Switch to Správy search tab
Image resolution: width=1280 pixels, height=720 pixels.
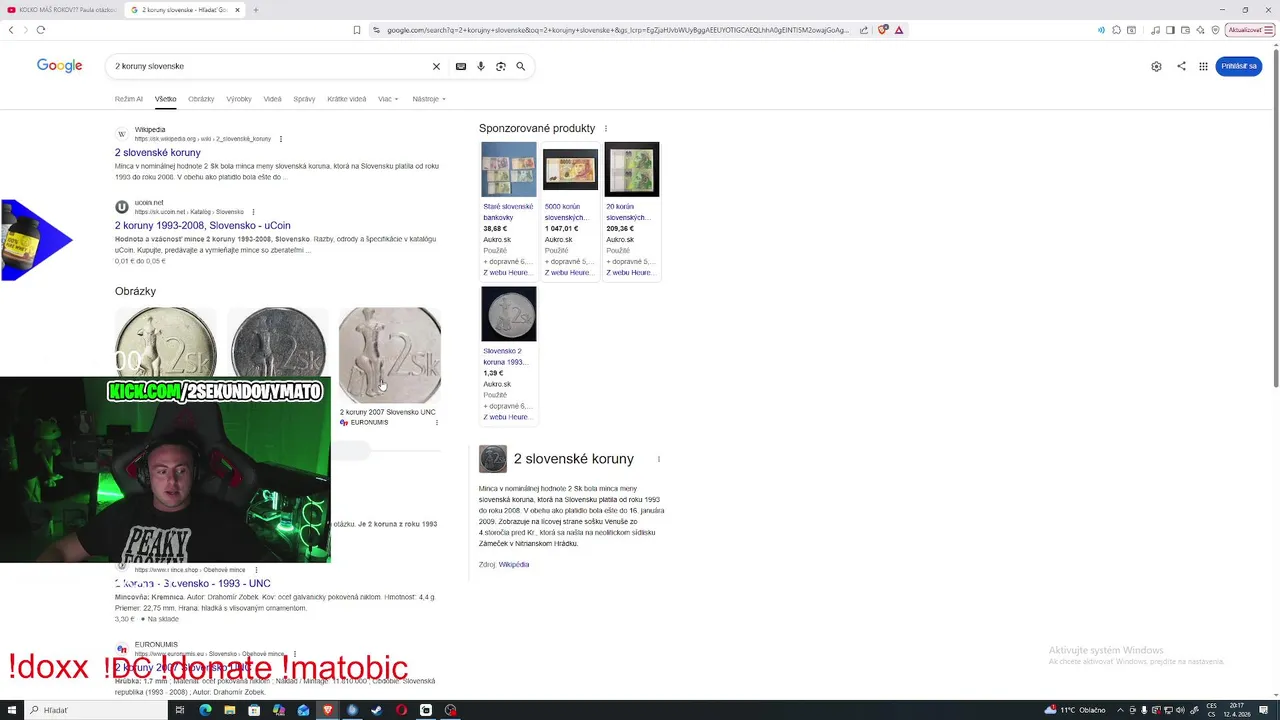click(x=304, y=99)
